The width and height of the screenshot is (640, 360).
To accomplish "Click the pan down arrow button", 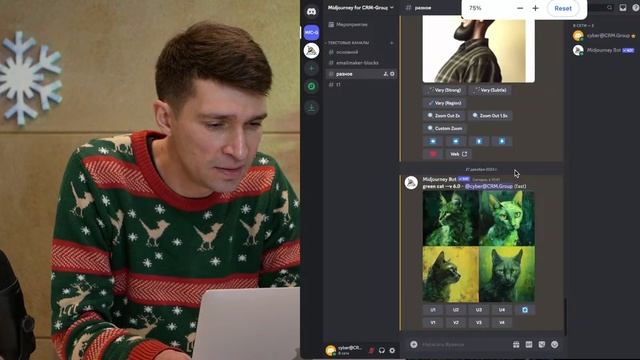I will pos(502,141).
